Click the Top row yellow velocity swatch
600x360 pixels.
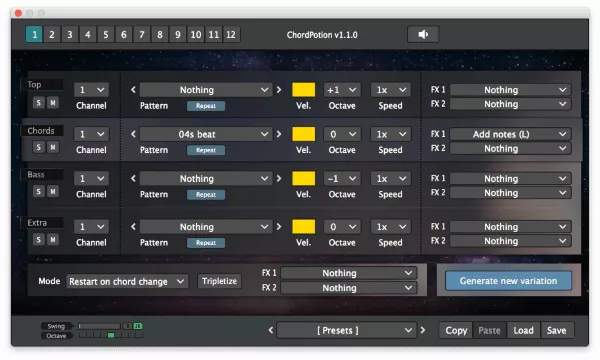tap(304, 90)
